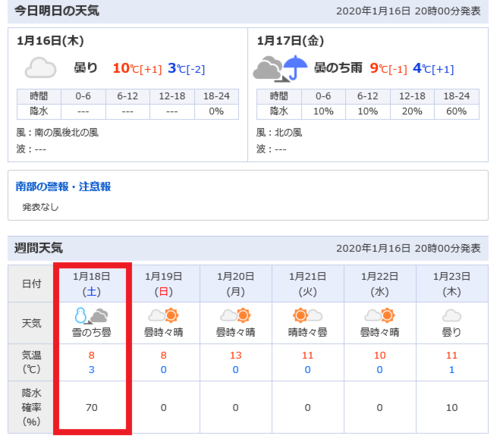Select the 1月16日(木) date title
This screenshot has height=442, width=500.
tap(50, 41)
